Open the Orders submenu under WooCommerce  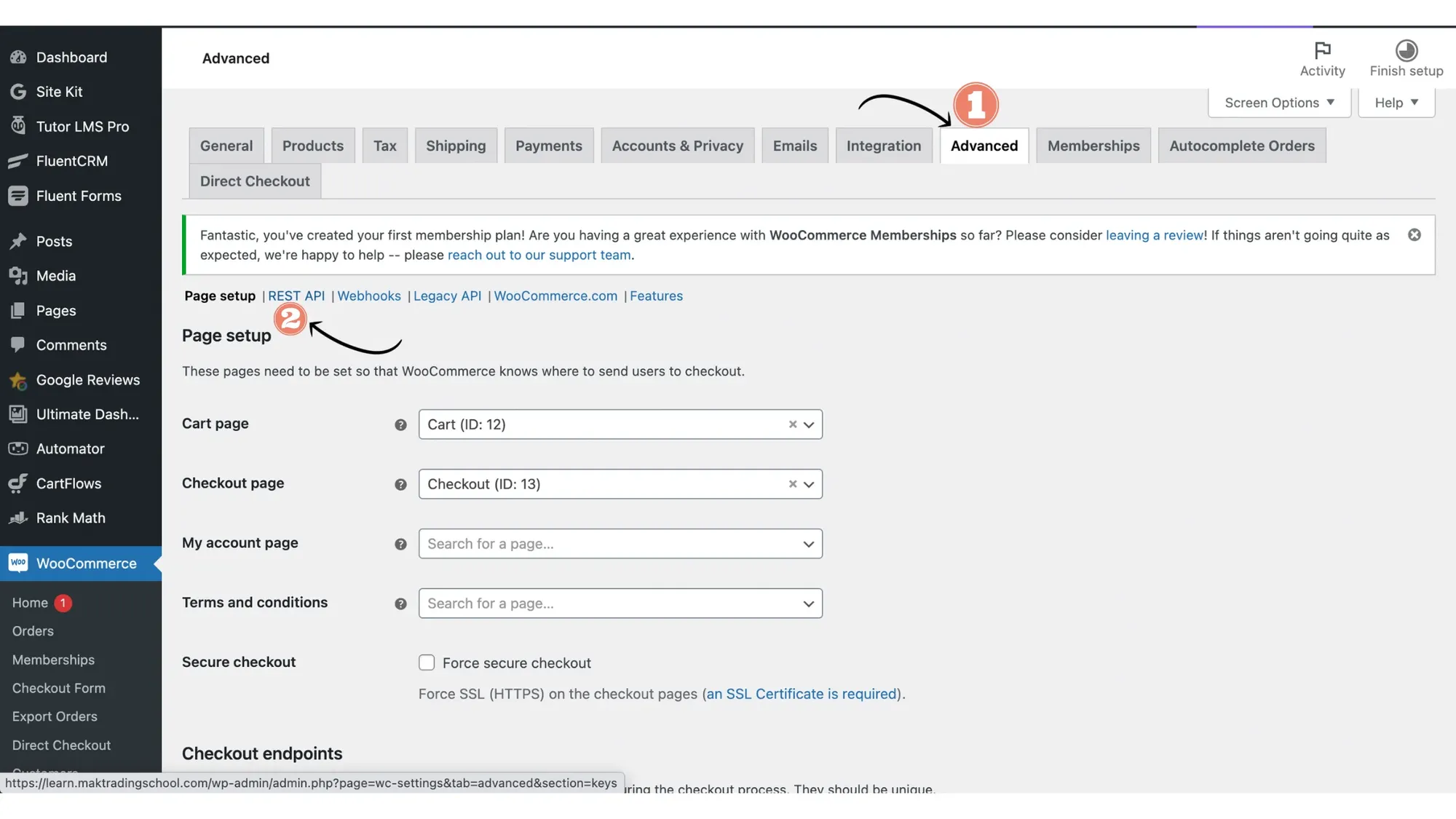33,631
